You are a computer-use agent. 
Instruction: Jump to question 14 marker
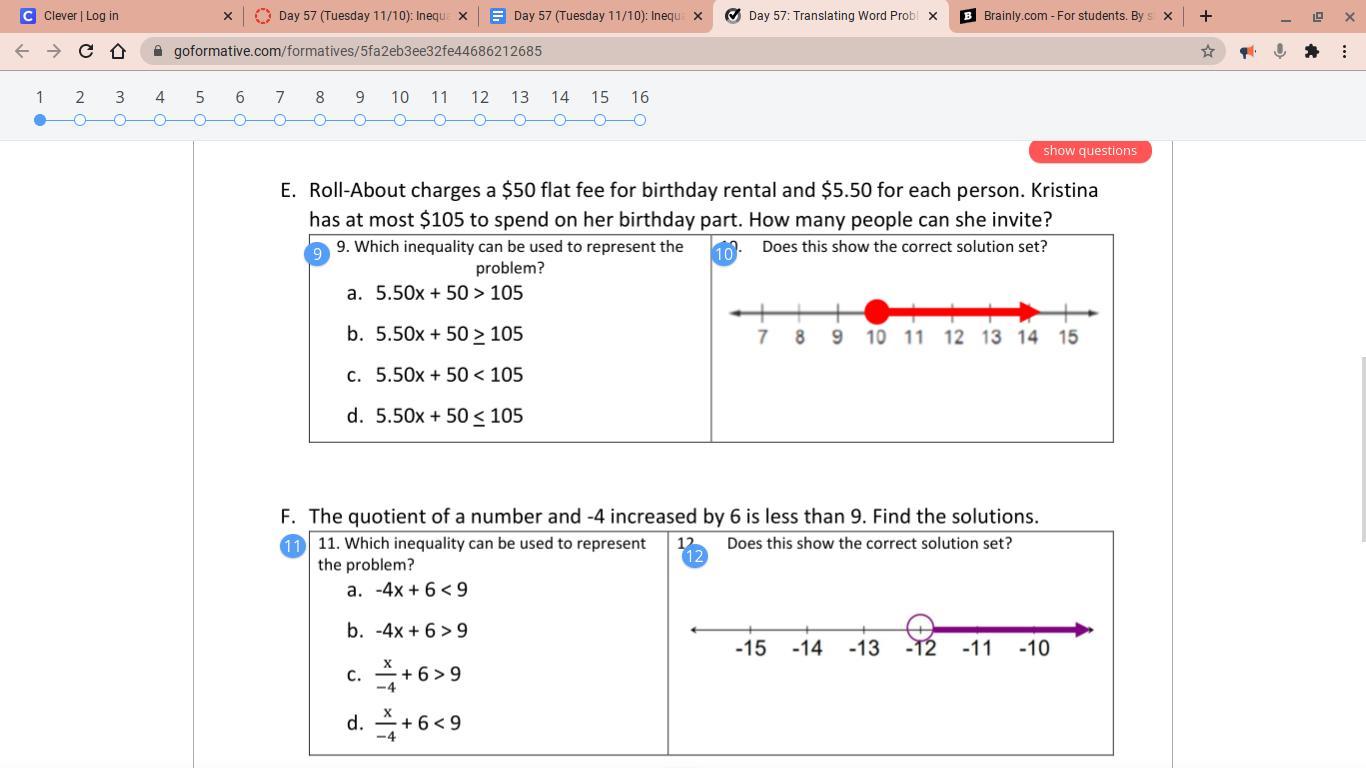(560, 120)
